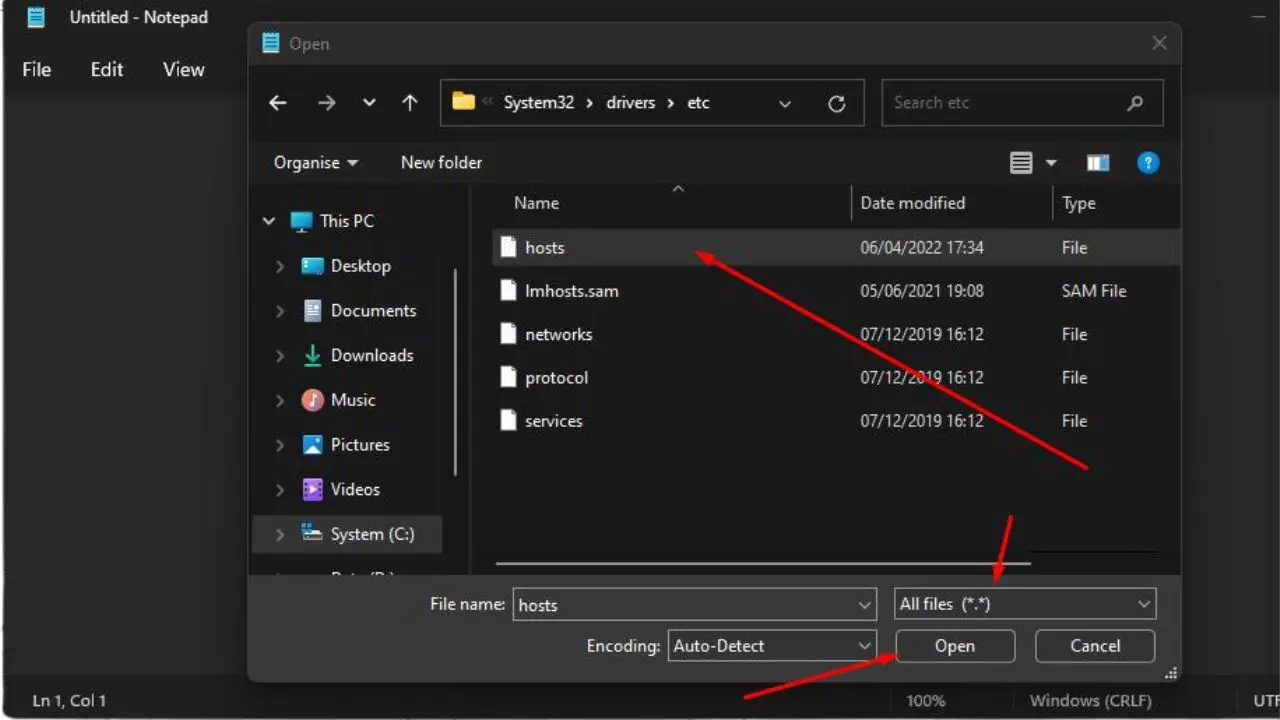
Task: Open the All files type dropdown
Action: (x=1025, y=604)
